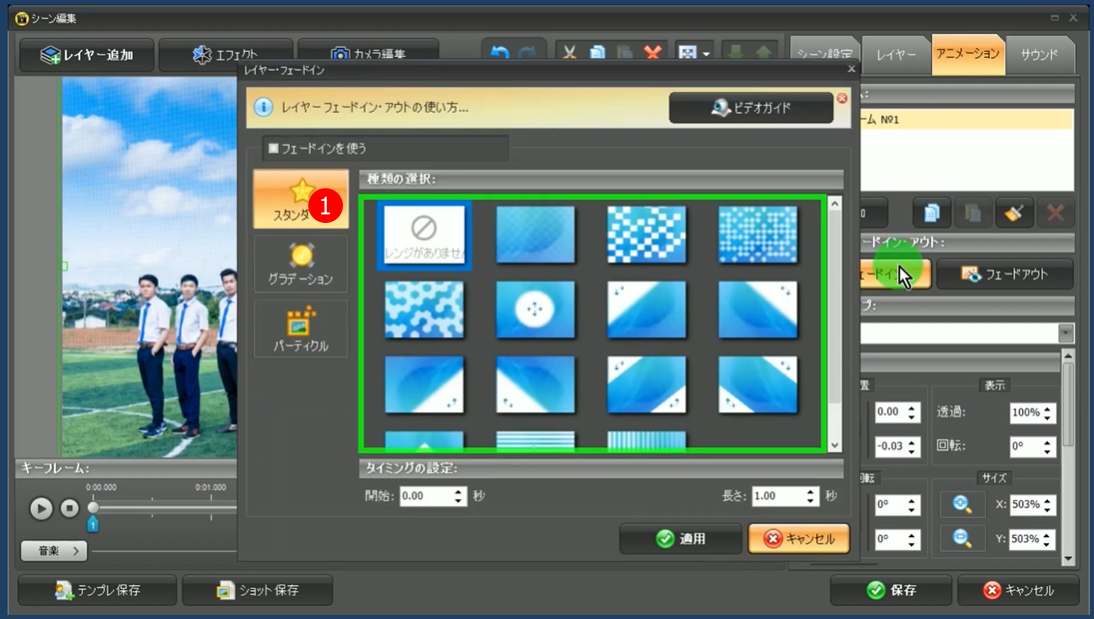The width and height of the screenshot is (1094, 619).
Task: Click the zoom-in magnifier size icon
Action: tap(962, 504)
